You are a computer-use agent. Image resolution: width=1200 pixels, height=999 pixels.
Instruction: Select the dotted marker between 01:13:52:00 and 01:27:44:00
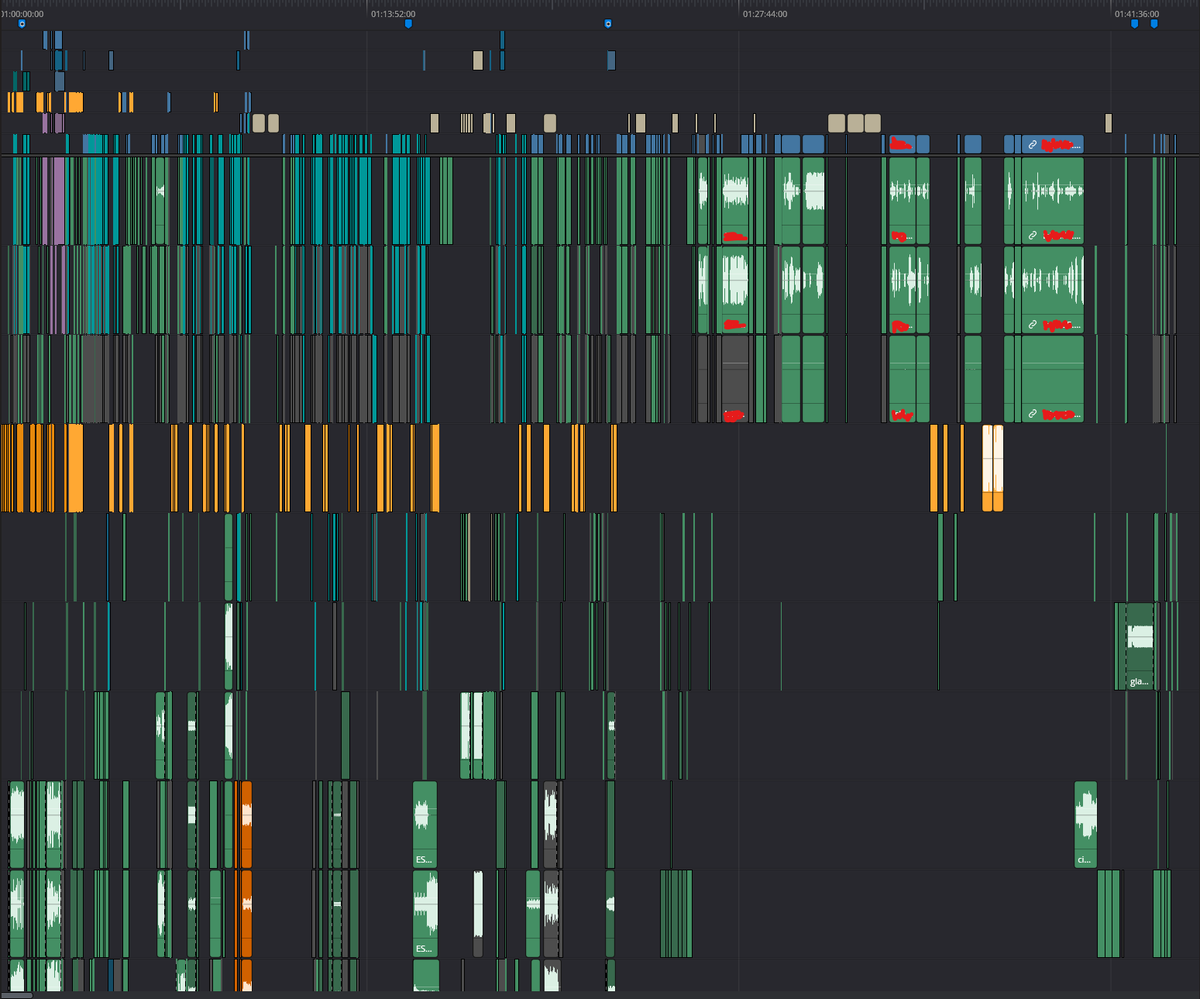[608, 23]
